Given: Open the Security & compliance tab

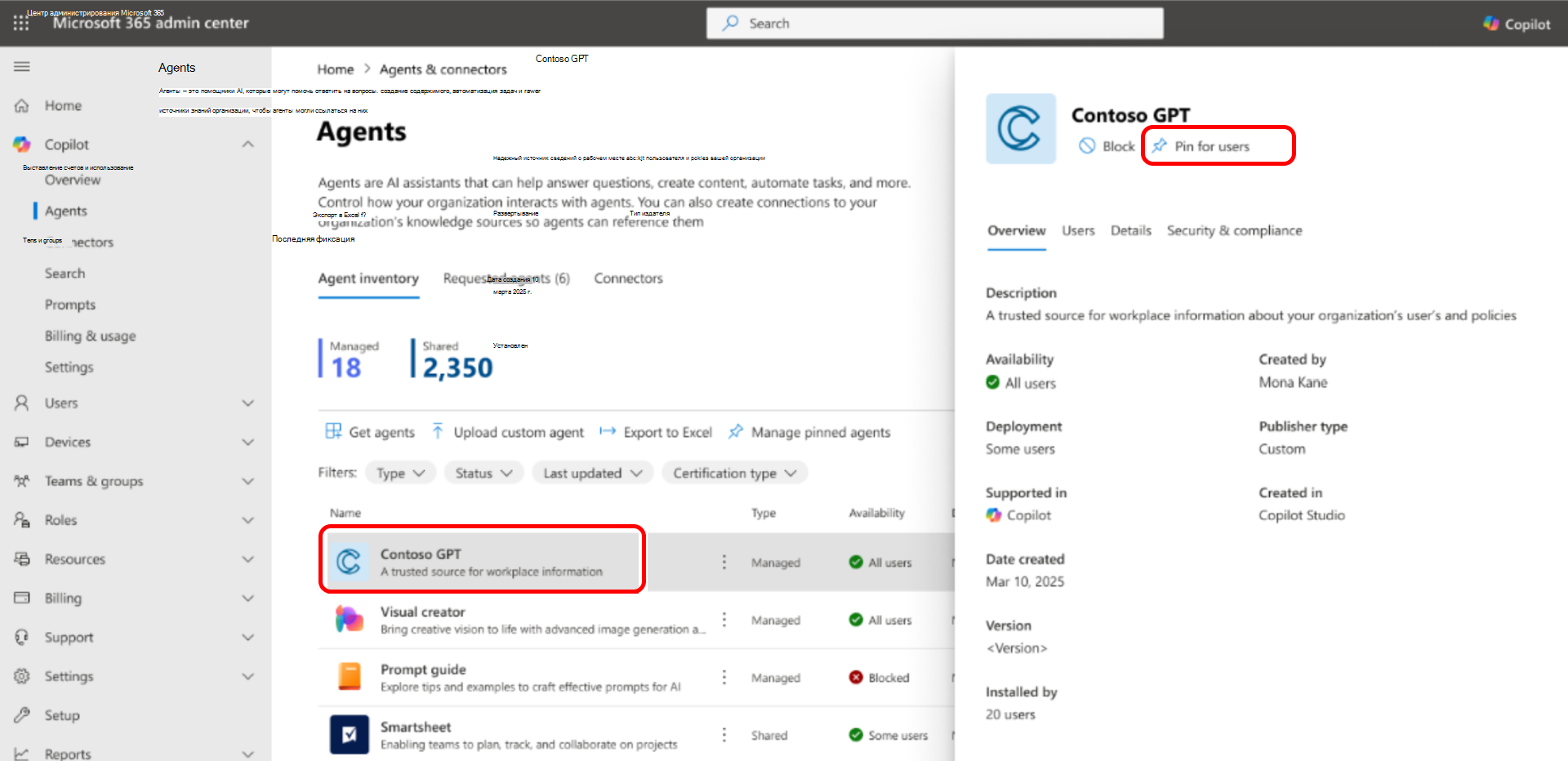Looking at the screenshot, I should point(1235,231).
